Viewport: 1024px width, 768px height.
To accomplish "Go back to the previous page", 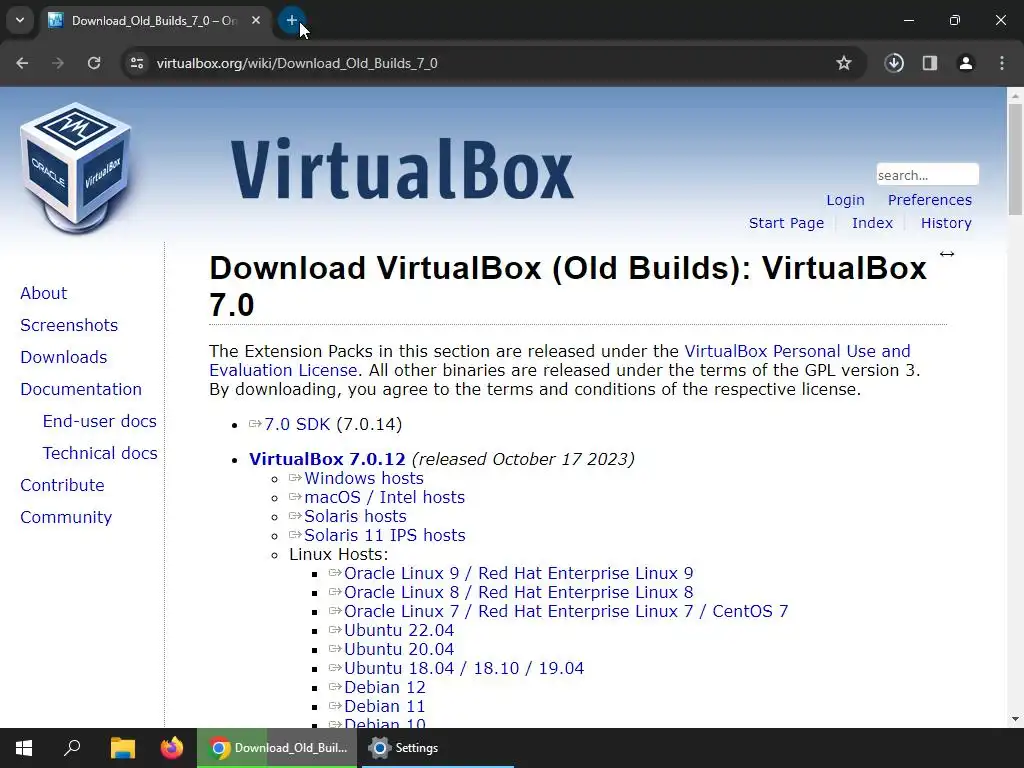I will coord(22,63).
